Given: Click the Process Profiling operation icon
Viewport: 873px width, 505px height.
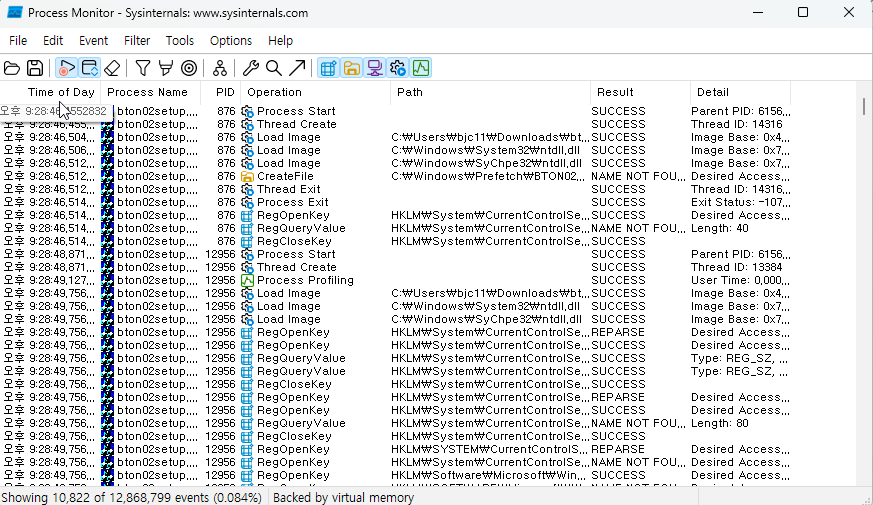Looking at the screenshot, I should pos(247,281).
